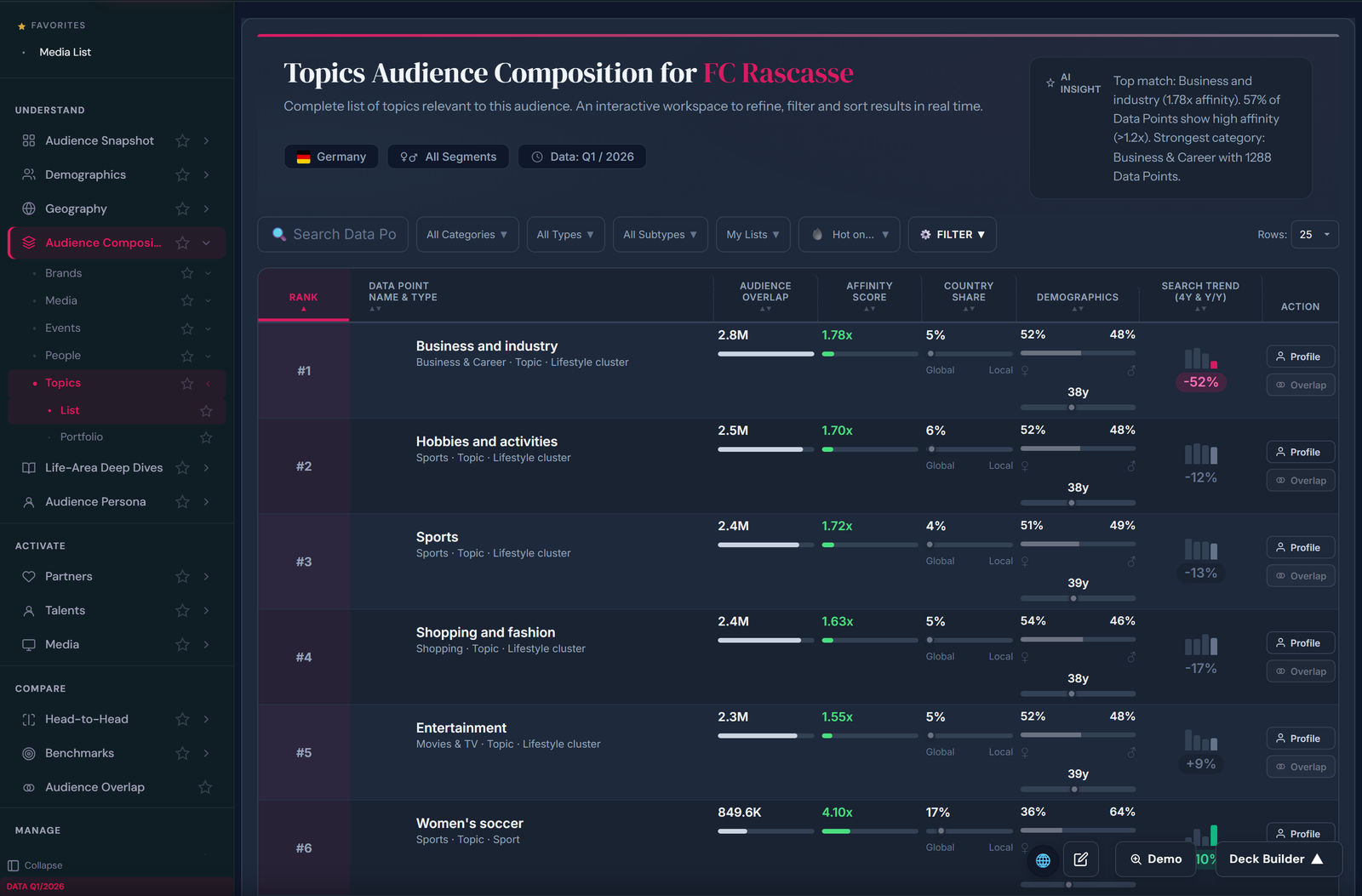Image resolution: width=1362 pixels, height=896 pixels.
Task: Toggle favorite star for Audience Snapshot
Action: click(x=182, y=140)
